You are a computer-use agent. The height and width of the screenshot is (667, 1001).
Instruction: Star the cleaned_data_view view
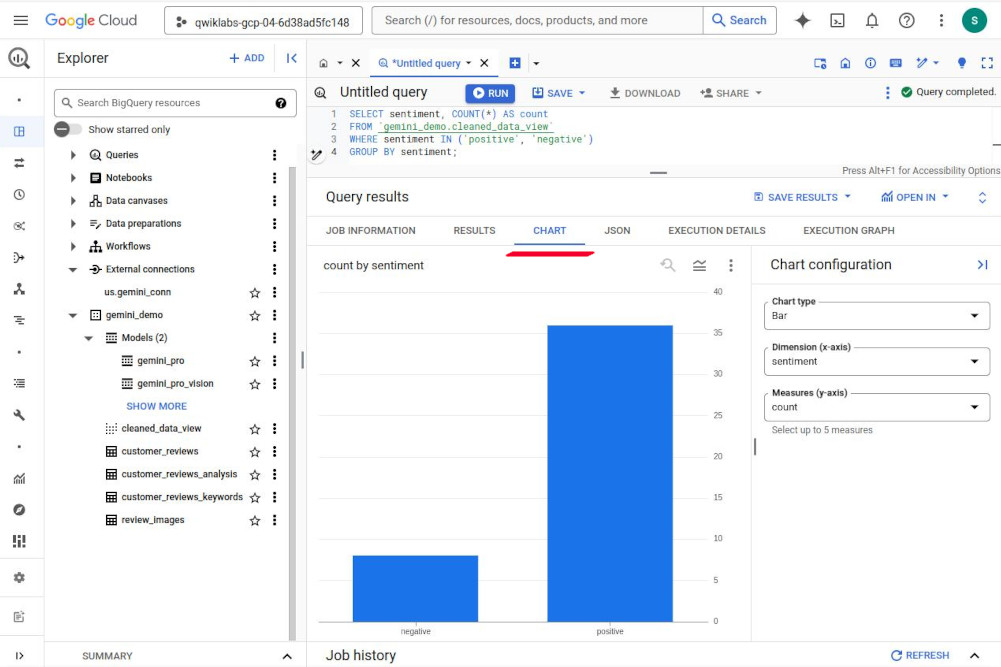click(x=255, y=429)
